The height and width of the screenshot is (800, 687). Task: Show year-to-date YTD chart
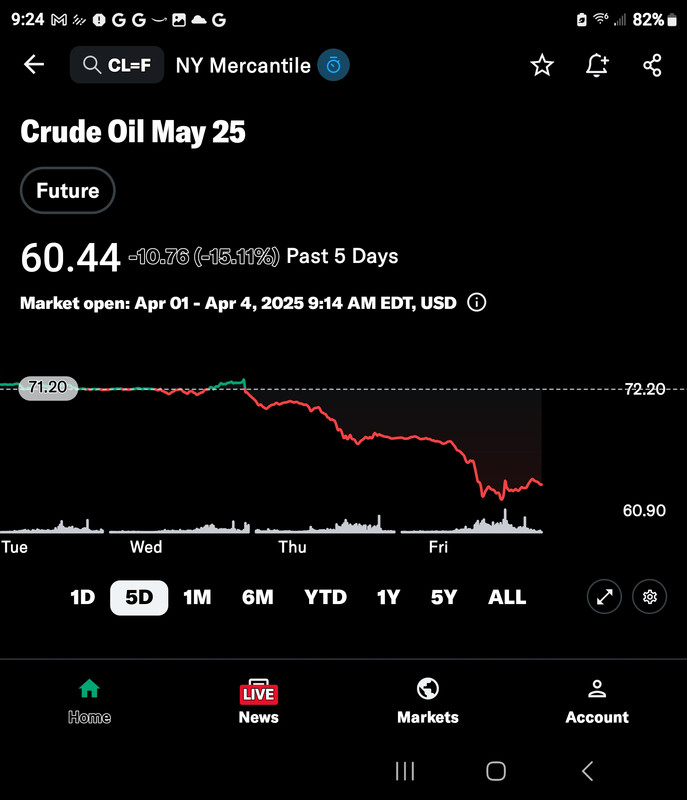(x=325, y=597)
